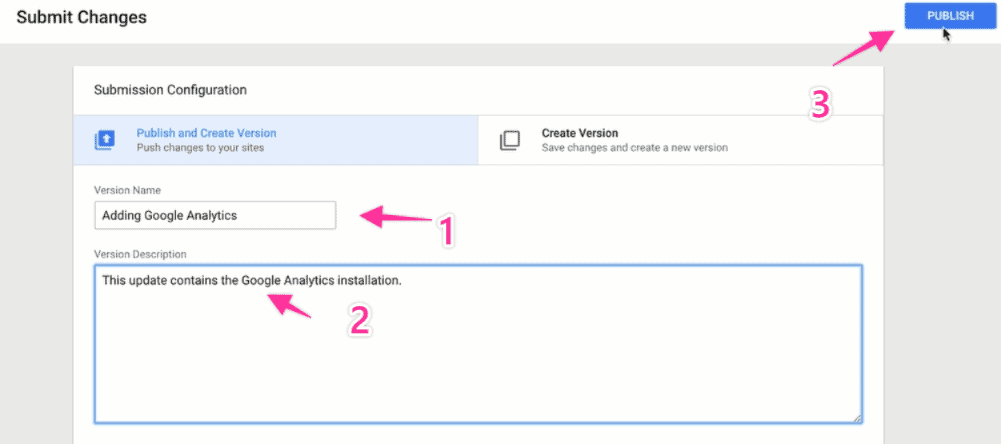The width and height of the screenshot is (1001, 444).
Task: Click inside the Version Description text area
Action: click(x=478, y=344)
